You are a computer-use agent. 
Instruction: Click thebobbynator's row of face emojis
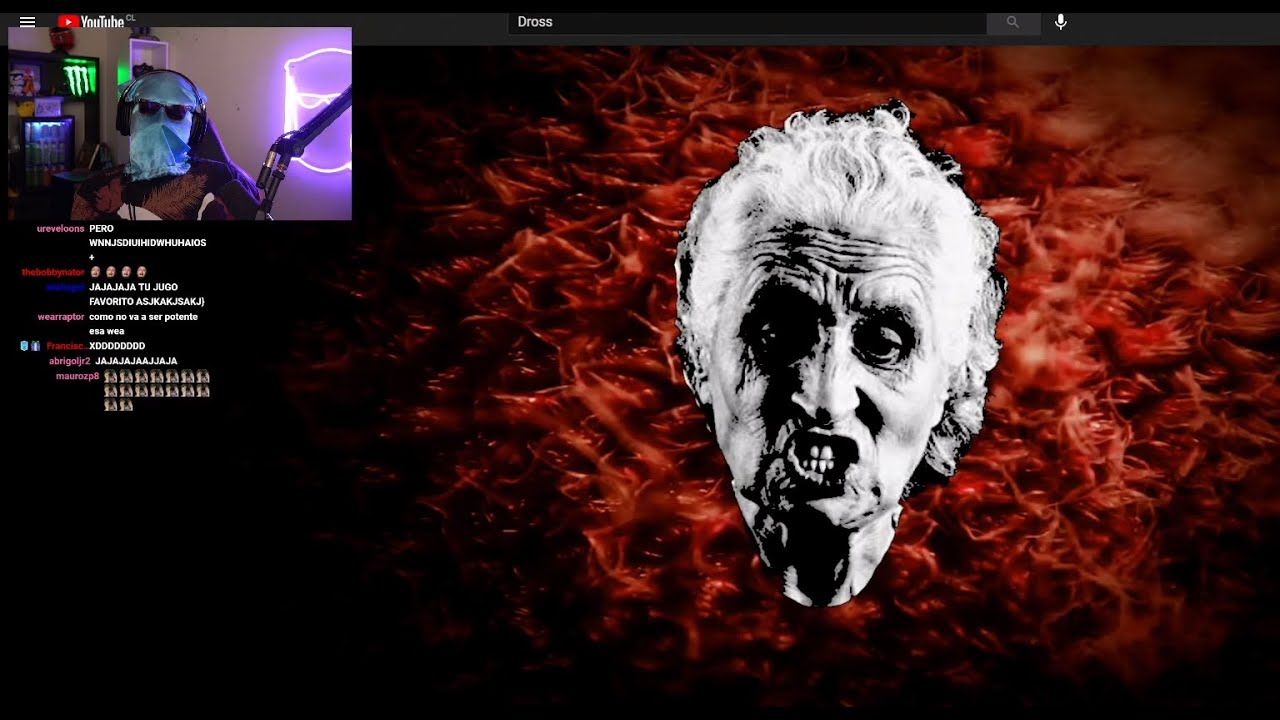point(118,272)
